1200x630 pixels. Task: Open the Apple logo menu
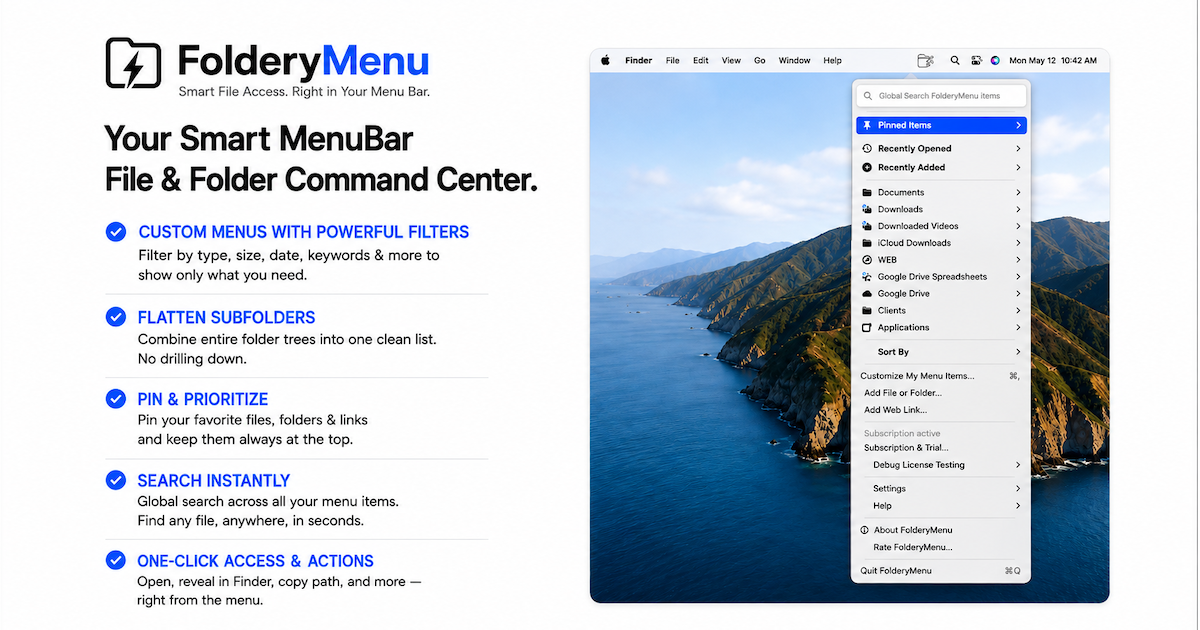point(605,60)
